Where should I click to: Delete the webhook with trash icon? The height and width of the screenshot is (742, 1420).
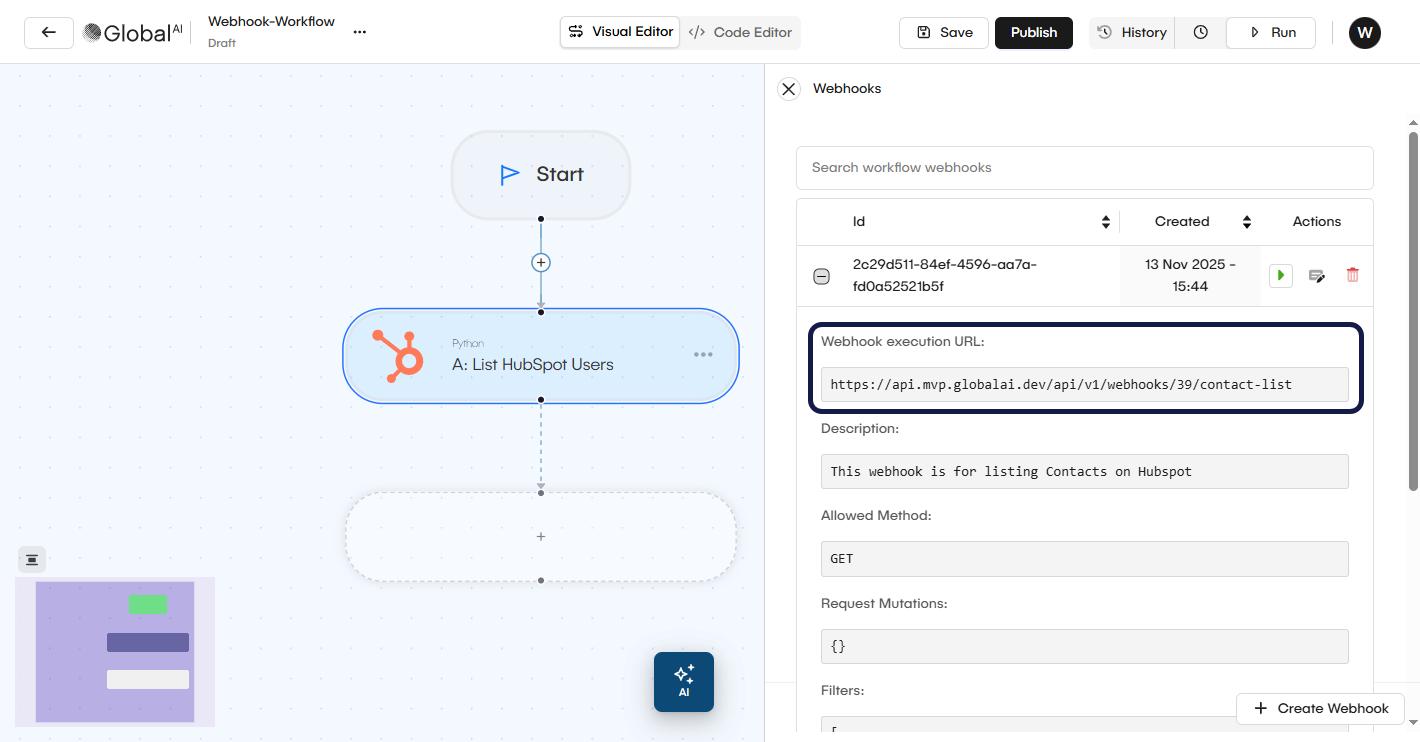(x=1353, y=275)
